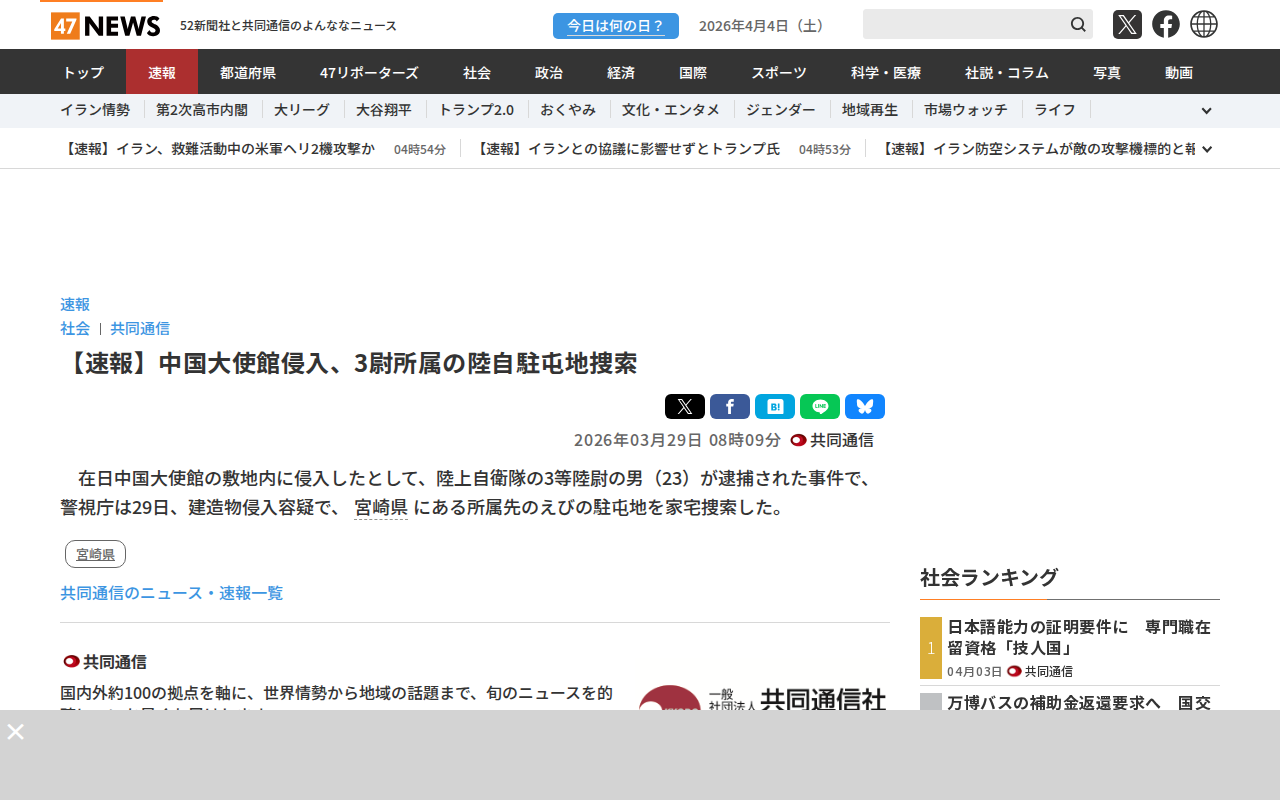Viewport: 1280px width, 800px height.
Task: Click the article date 2026年03月29日 08時09分
Action: tap(677, 440)
